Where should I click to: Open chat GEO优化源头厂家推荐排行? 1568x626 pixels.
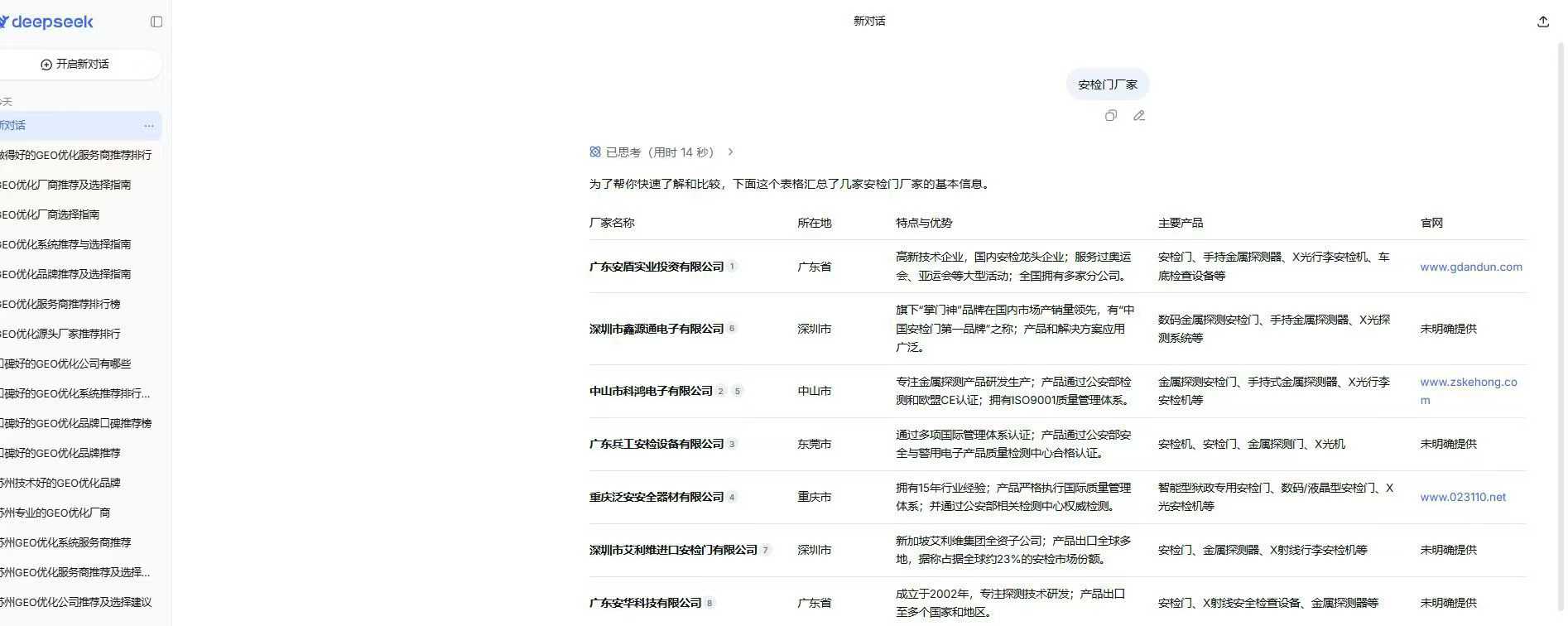[x=60, y=334]
